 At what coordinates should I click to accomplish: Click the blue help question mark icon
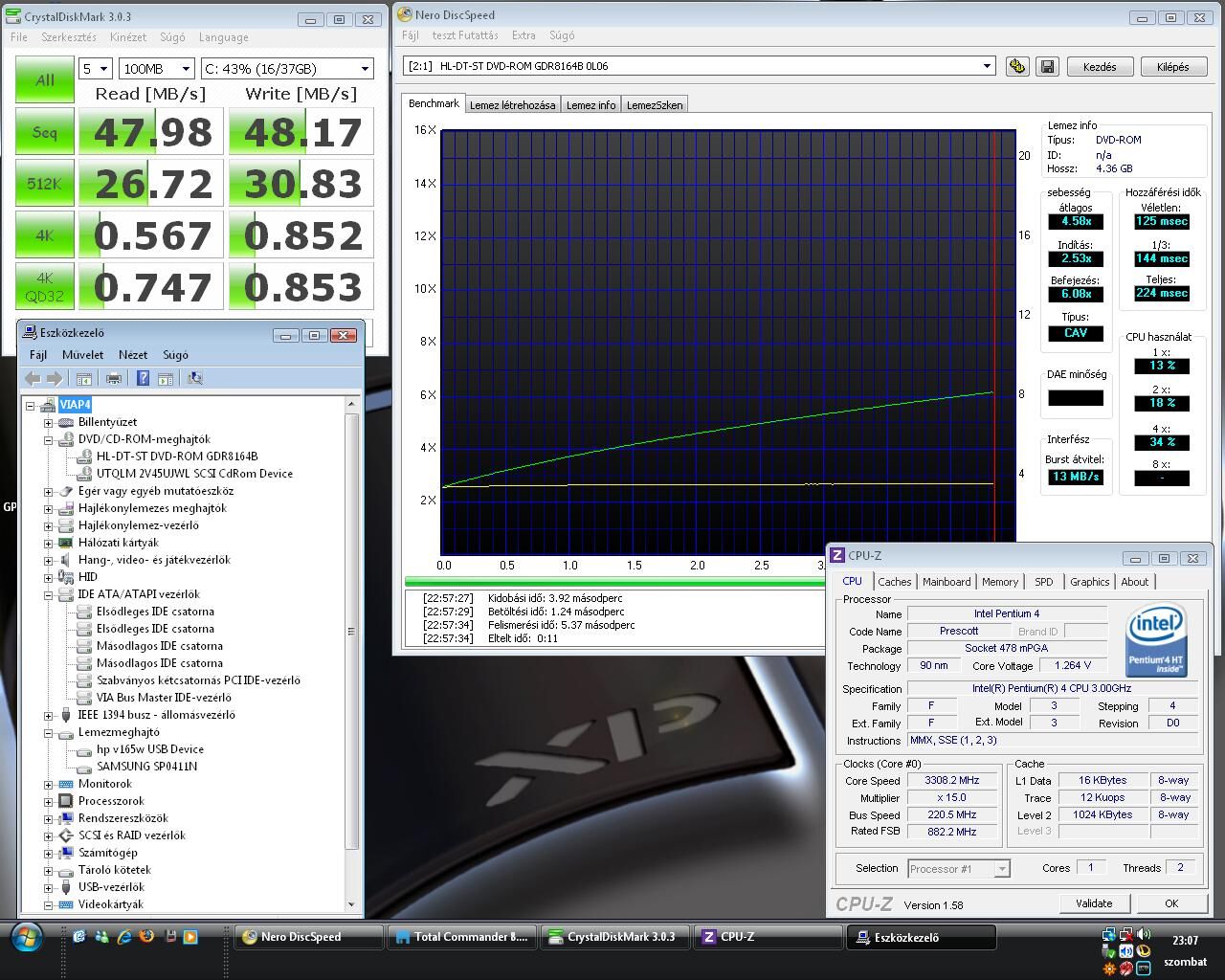pyautogui.click(x=143, y=378)
